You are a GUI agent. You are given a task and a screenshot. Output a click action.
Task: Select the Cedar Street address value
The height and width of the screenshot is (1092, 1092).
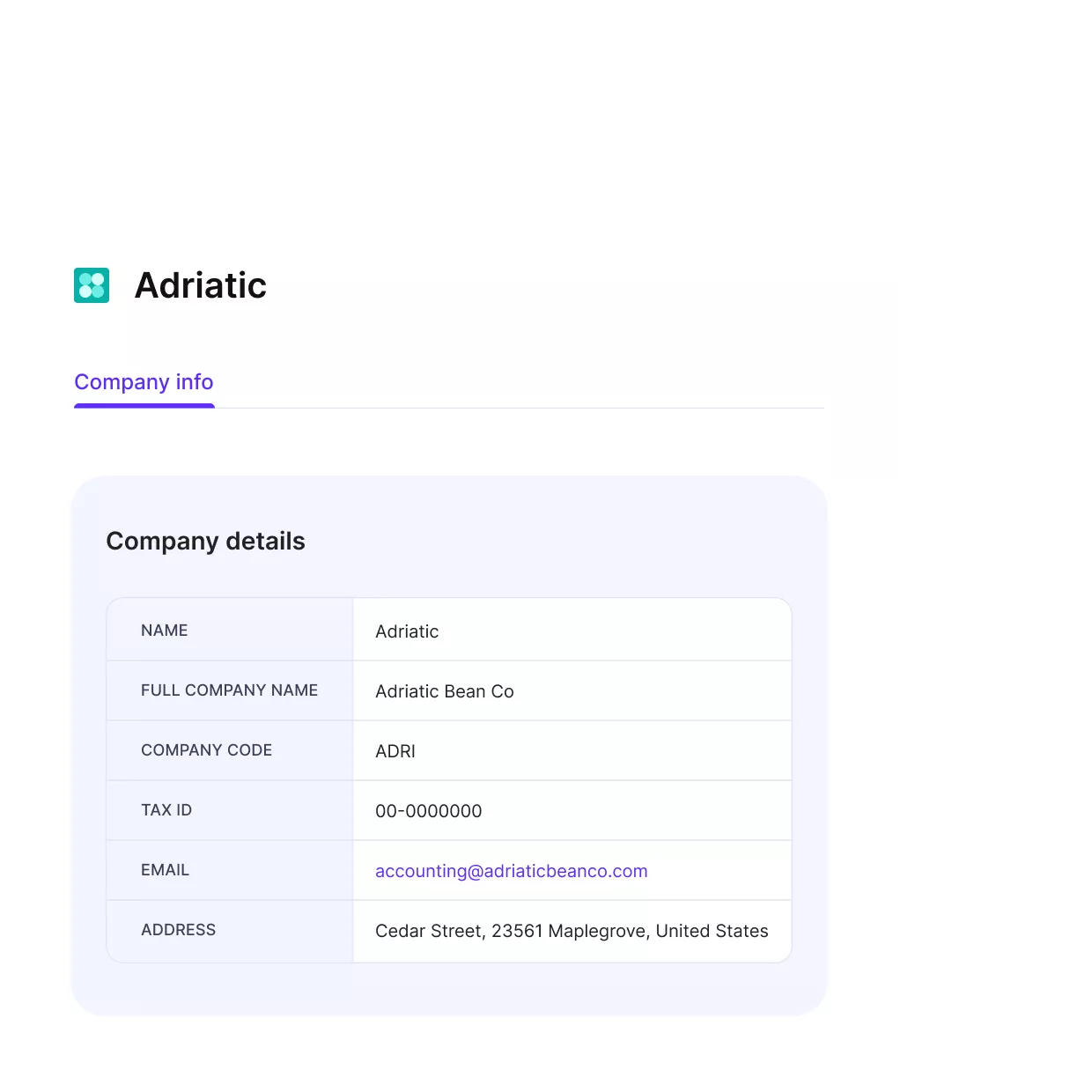click(x=572, y=931)
